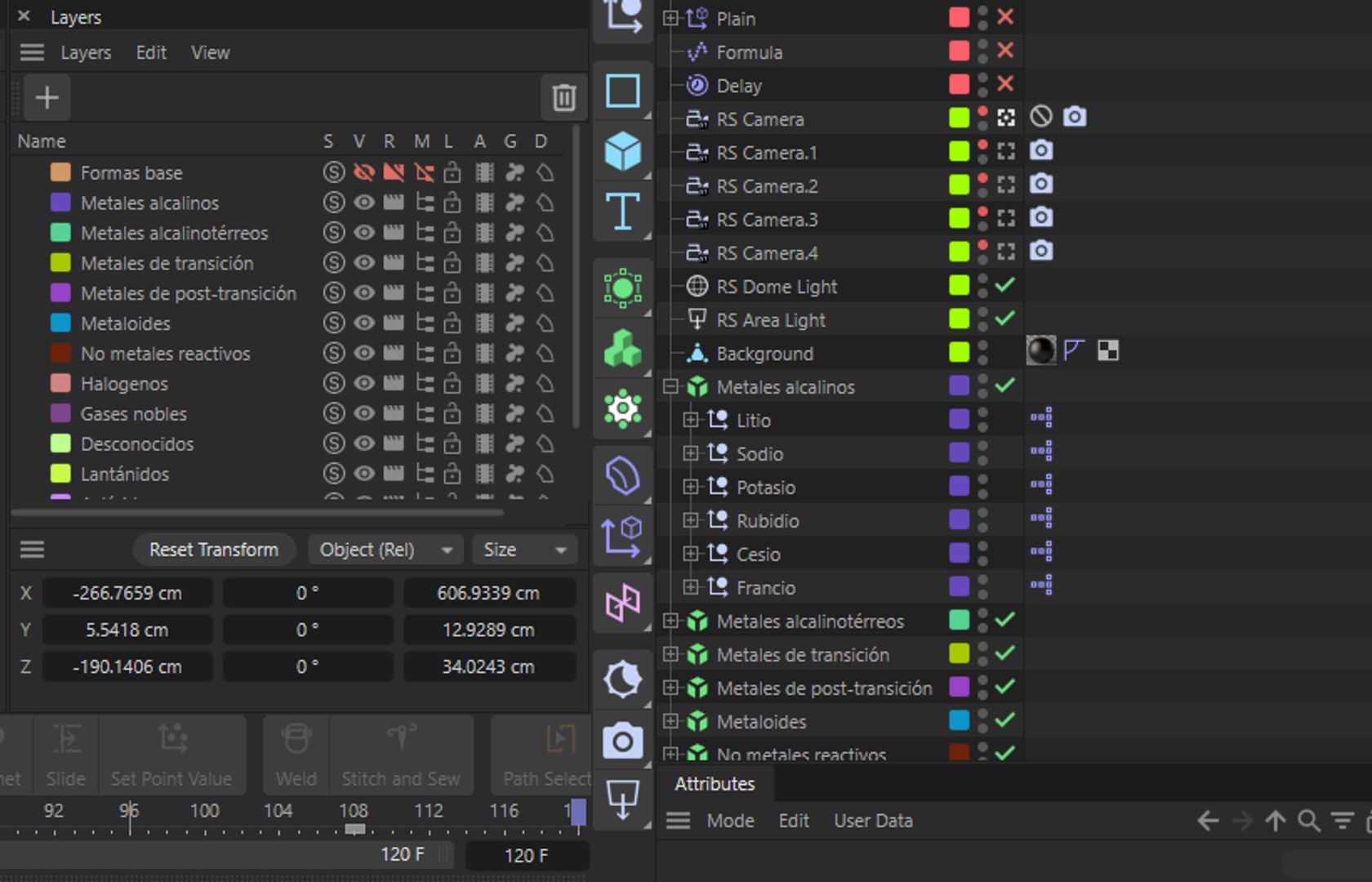1372x882 pixels.
Task: Click the Weld tool icon
Action: (x=296, y=755)
